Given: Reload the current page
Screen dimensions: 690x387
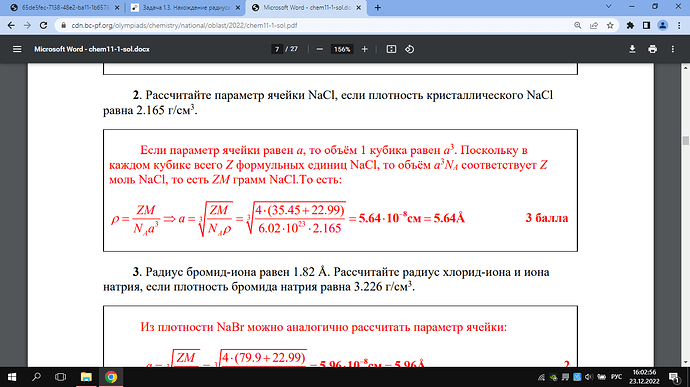Looking at the screenshot, I should (x=43, y=26).
